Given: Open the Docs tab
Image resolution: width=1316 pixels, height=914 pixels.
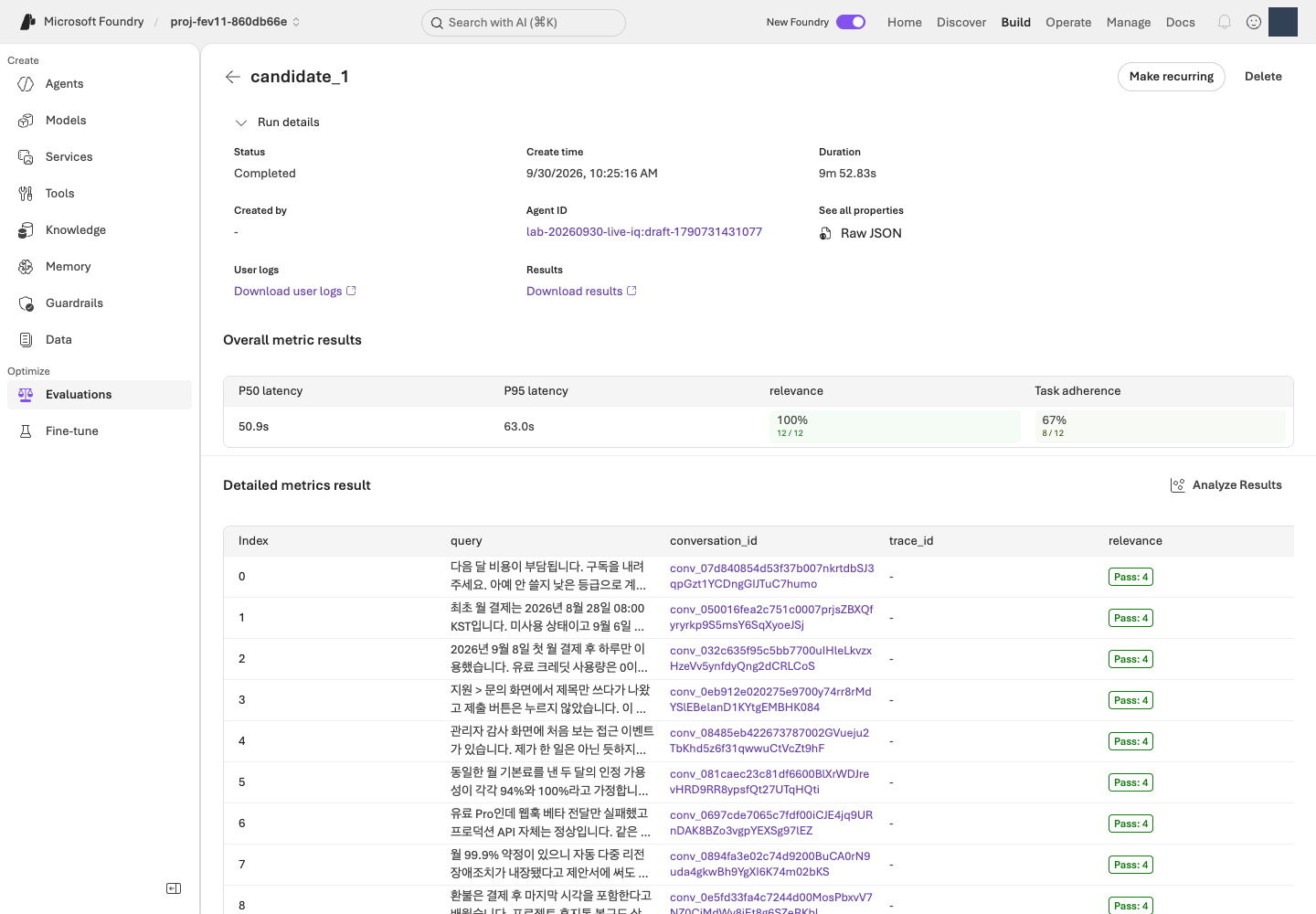Looking at the screenshot, I should click(x=1181, y=22).
